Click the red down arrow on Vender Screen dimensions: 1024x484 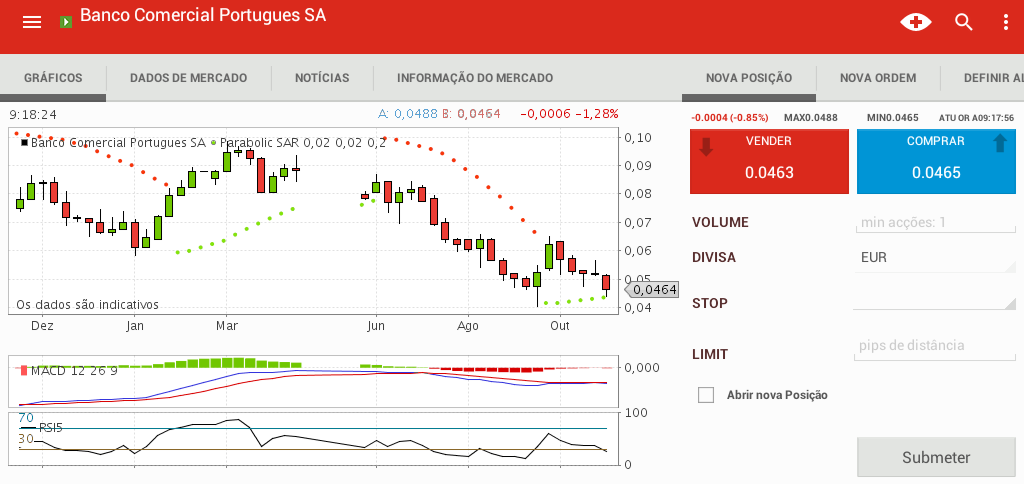(707, 146)
